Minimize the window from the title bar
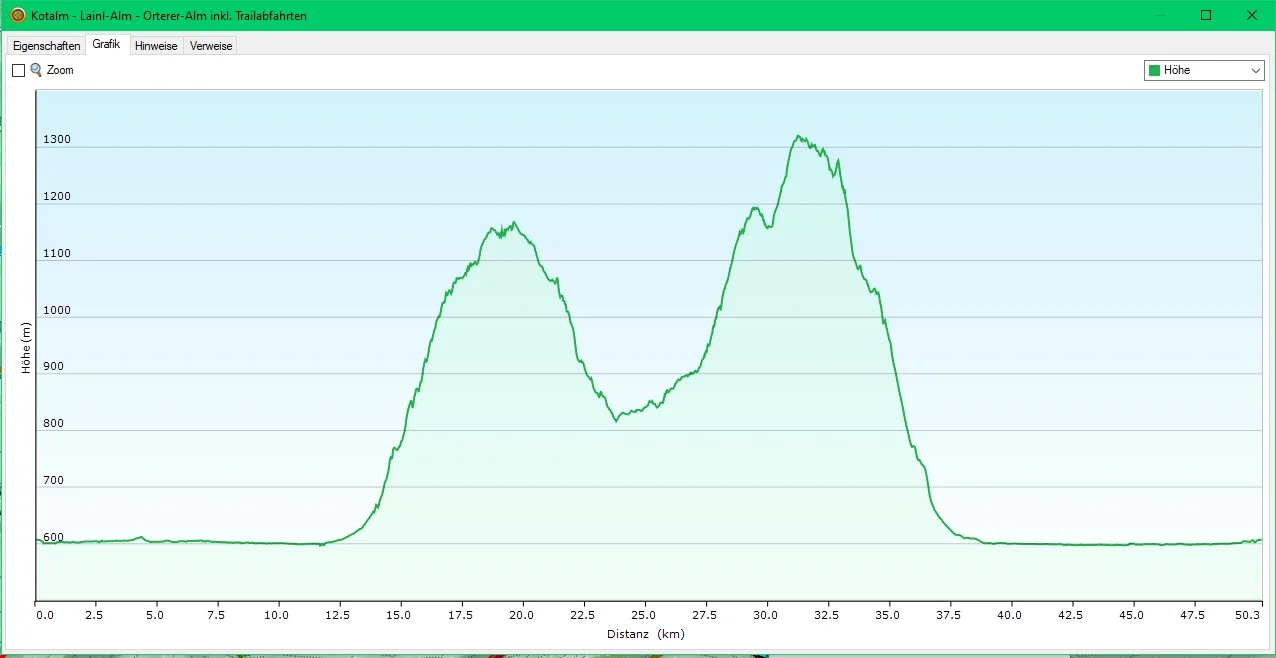1276x658 pixels. 1160,15
